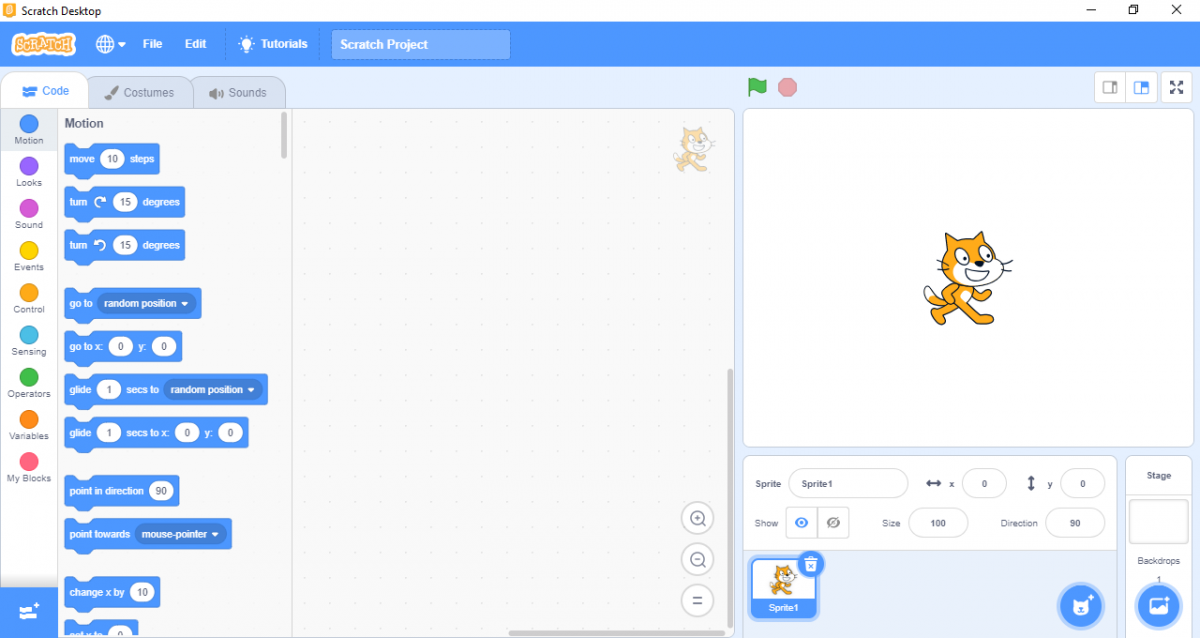Viewport: 1200px width, 638px height.
Task: Click the Sprite name input field
Action: tap(847, 484)
